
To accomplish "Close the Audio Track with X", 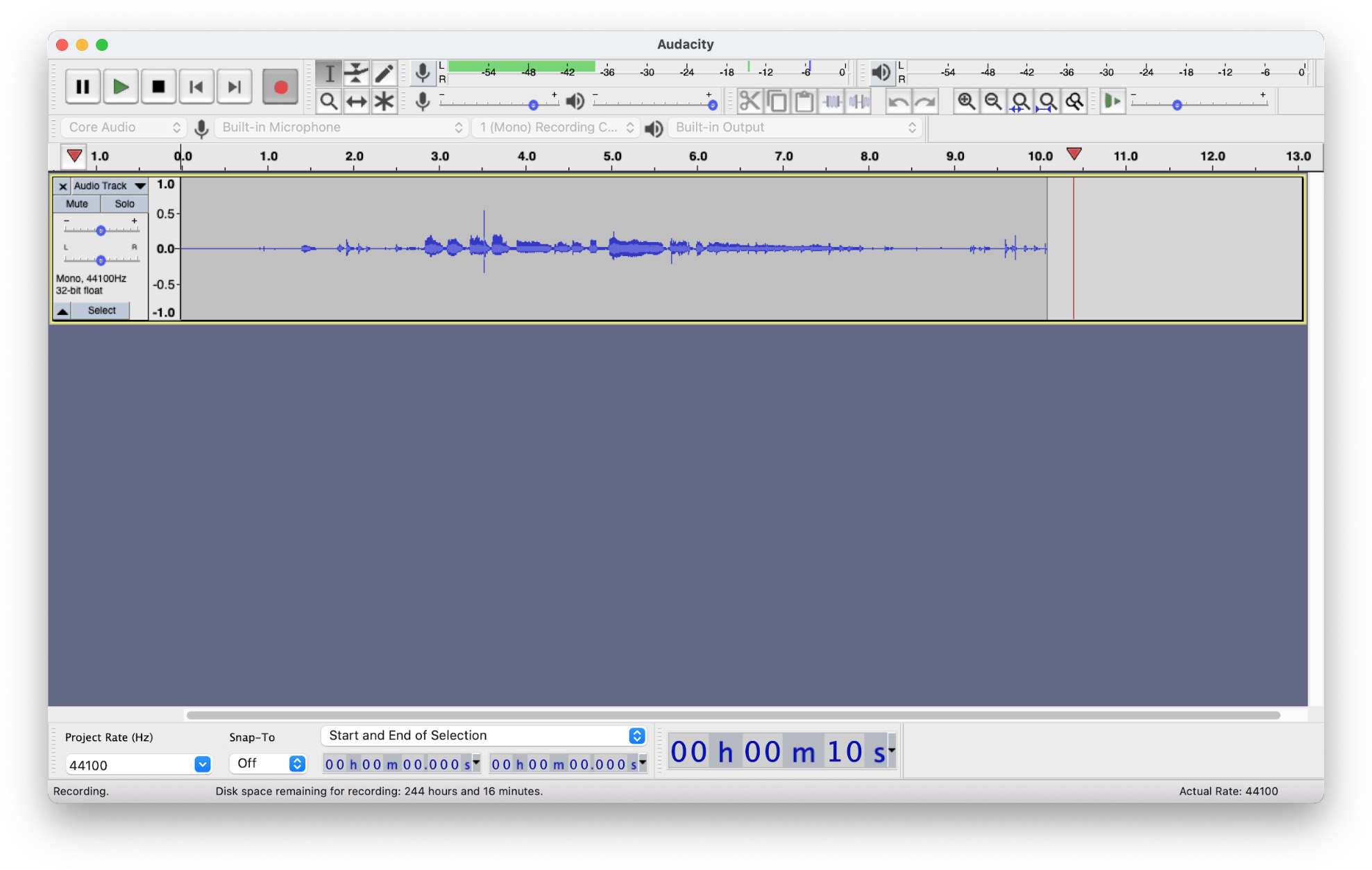I will click(x=62, y=186).
